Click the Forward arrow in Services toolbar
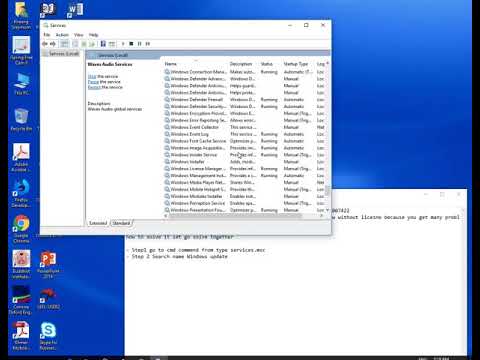The width and height of the screenshot is (480, 360). pos(53,44)
